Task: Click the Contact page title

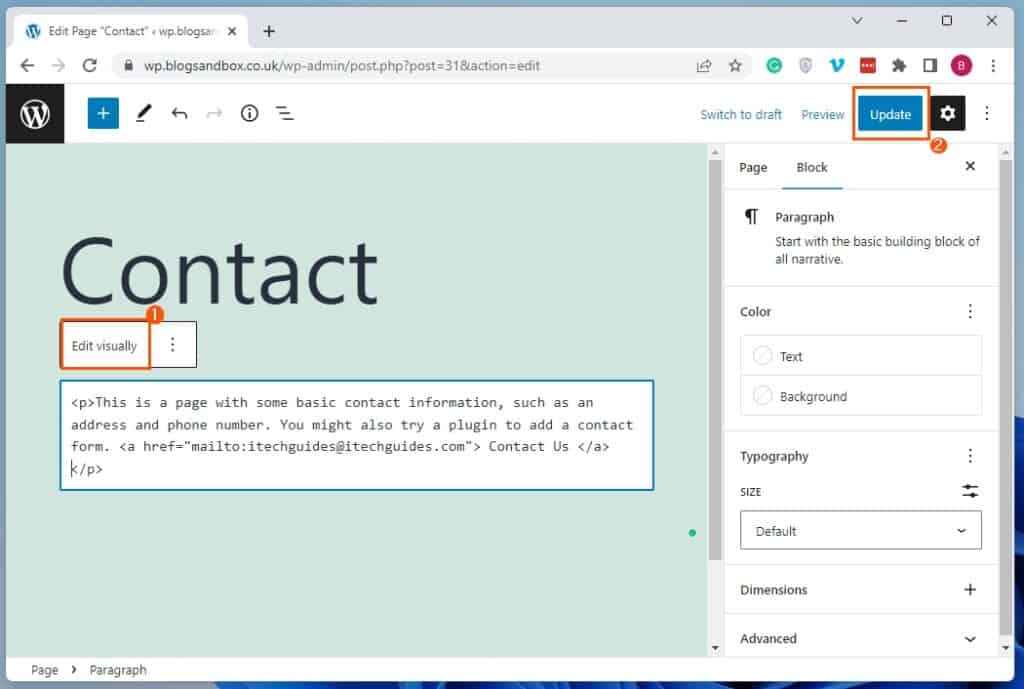Action: click(x=220, y=270)
